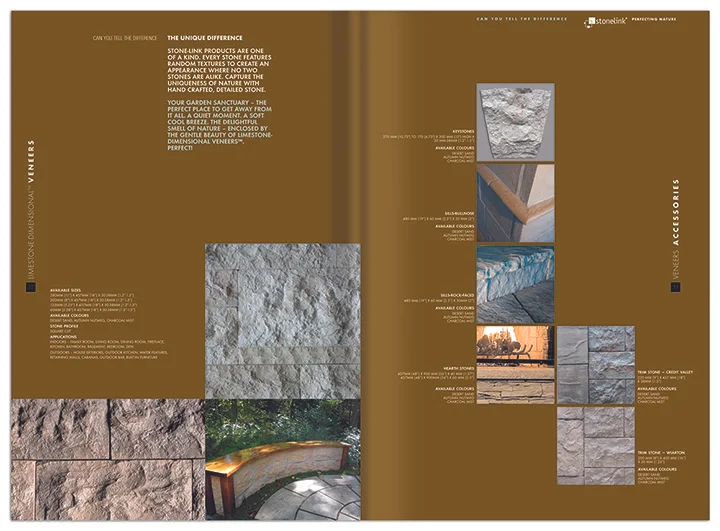Click vertical "Limestone Dimensional Veneers" title

pyautogui.click(x=31, y=210)
